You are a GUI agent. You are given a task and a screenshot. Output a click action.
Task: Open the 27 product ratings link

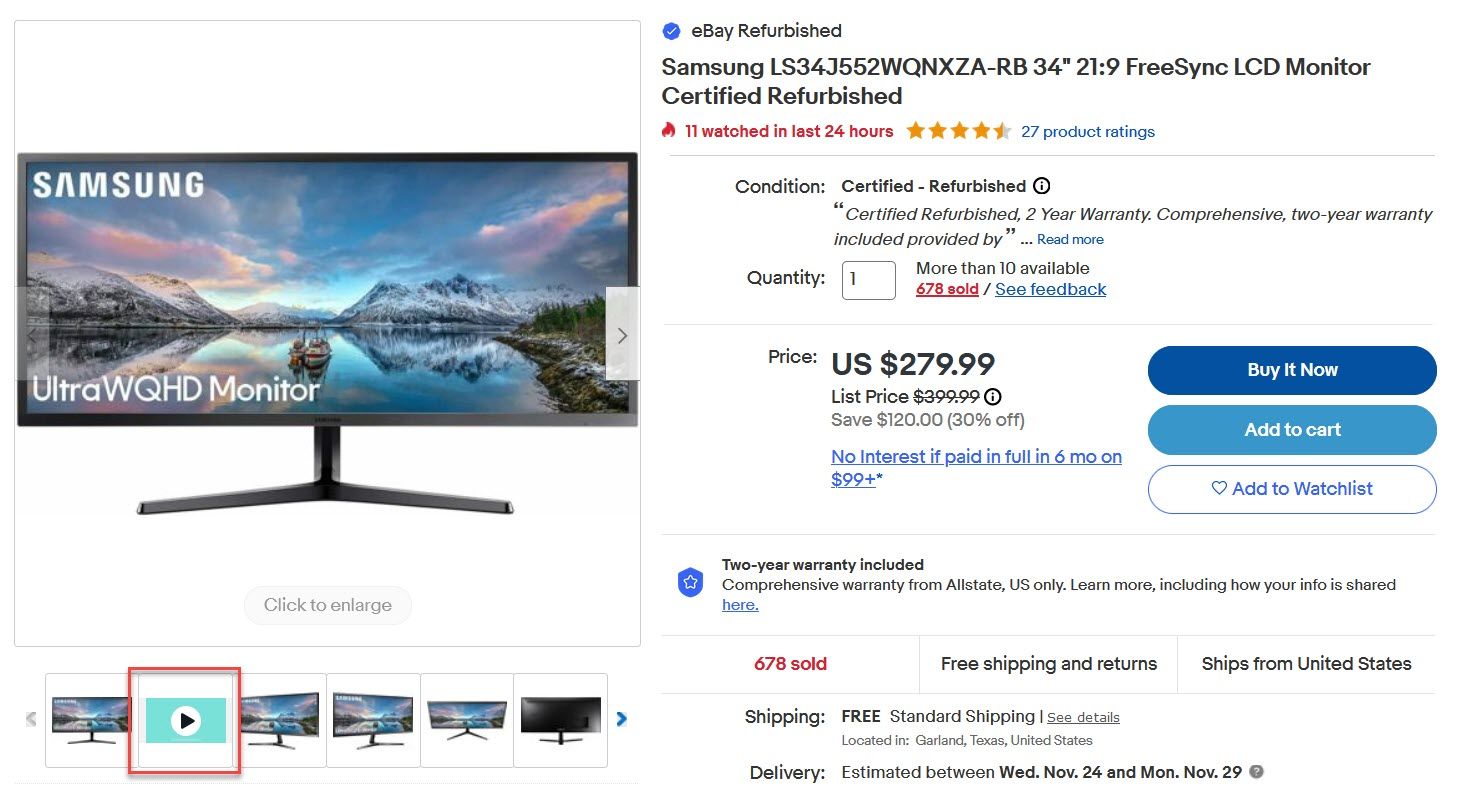pyautogui.click(x=1088, y=132)
